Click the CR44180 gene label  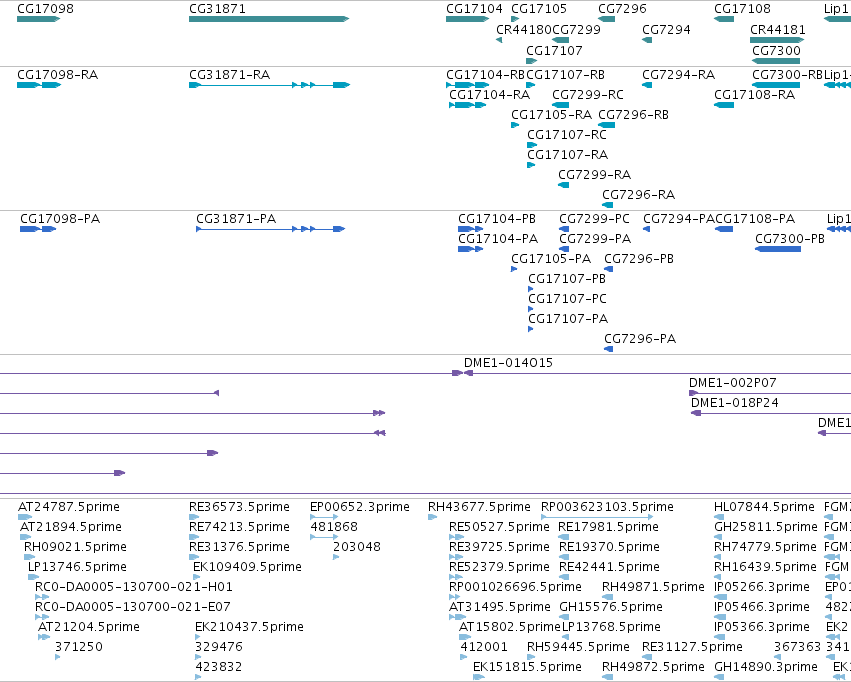pos(524,29)
